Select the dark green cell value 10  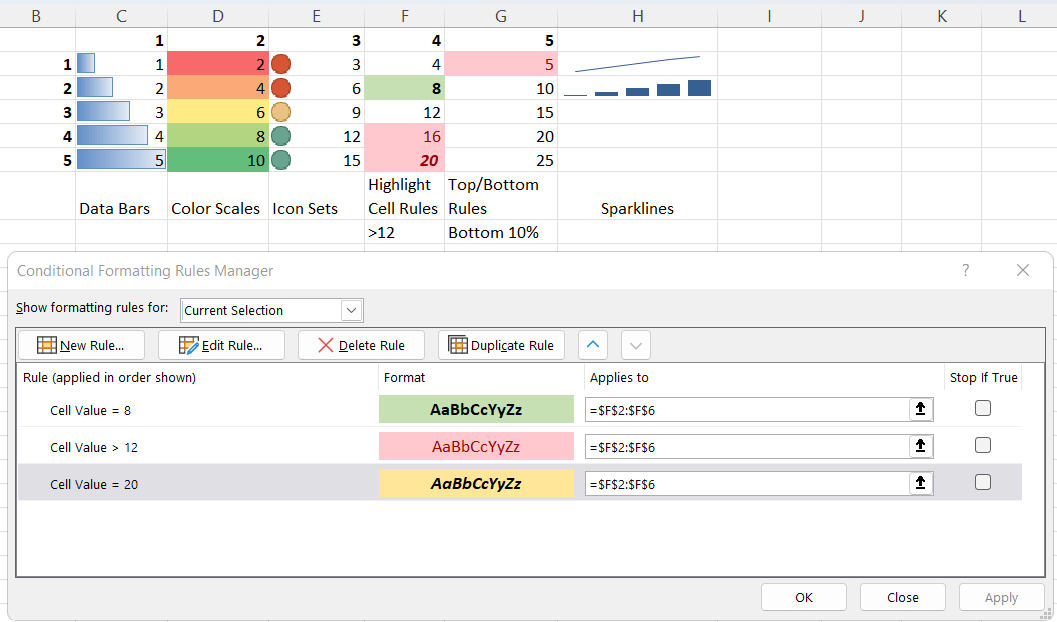(218, 160)
